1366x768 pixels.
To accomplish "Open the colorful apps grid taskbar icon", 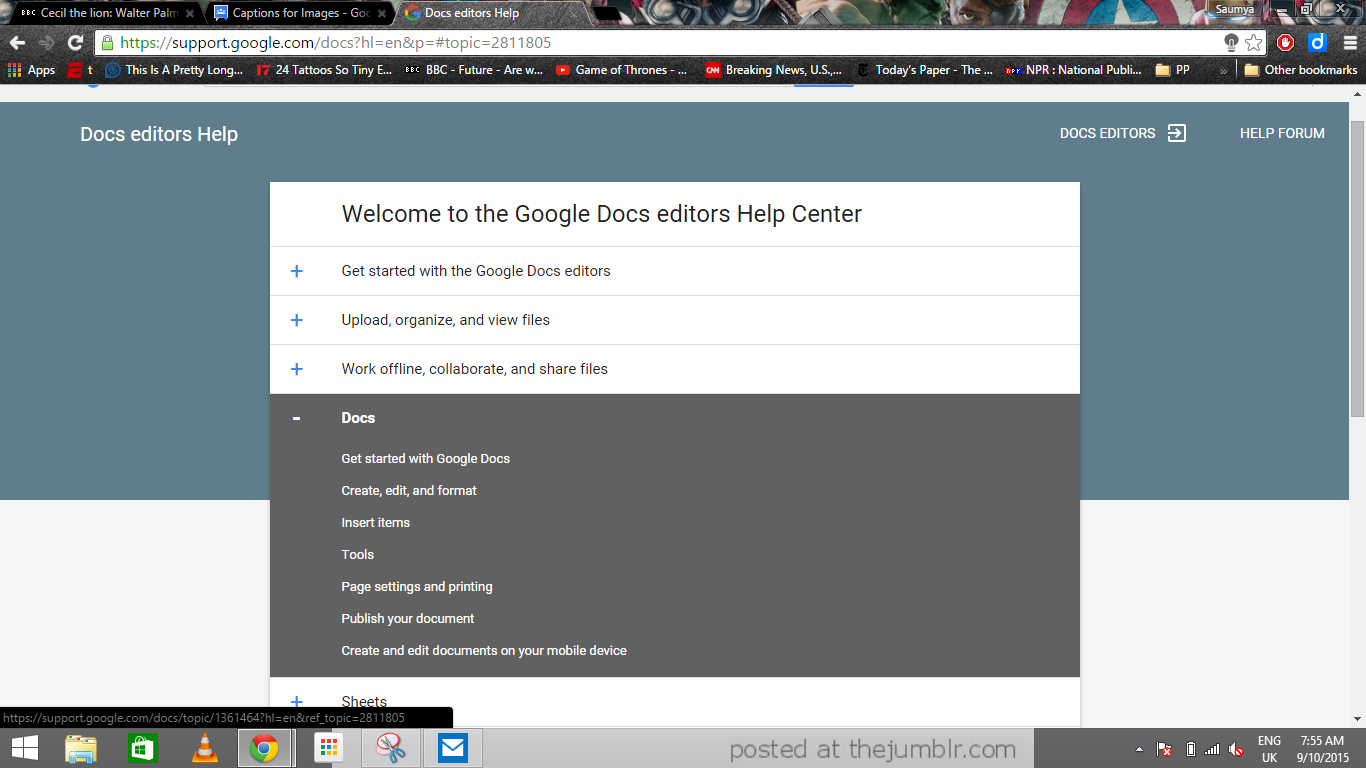I will (x=329, y=748).
